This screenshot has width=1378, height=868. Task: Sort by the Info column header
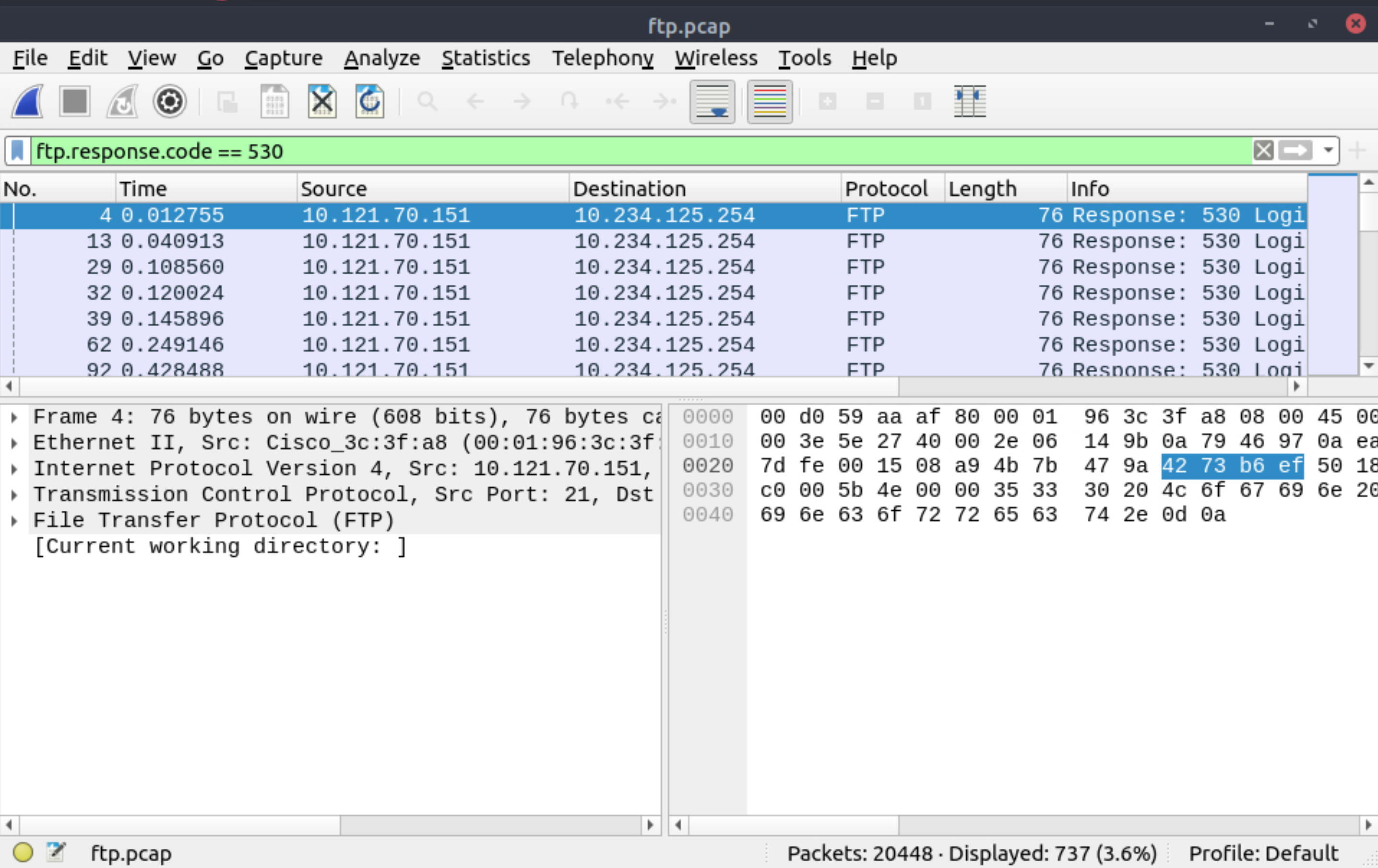[1187, 188]
